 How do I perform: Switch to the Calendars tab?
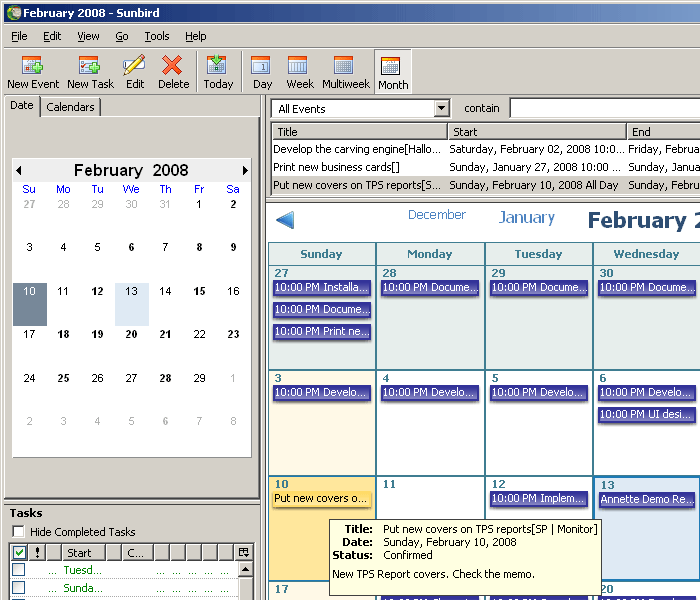(x=70, y=107)
